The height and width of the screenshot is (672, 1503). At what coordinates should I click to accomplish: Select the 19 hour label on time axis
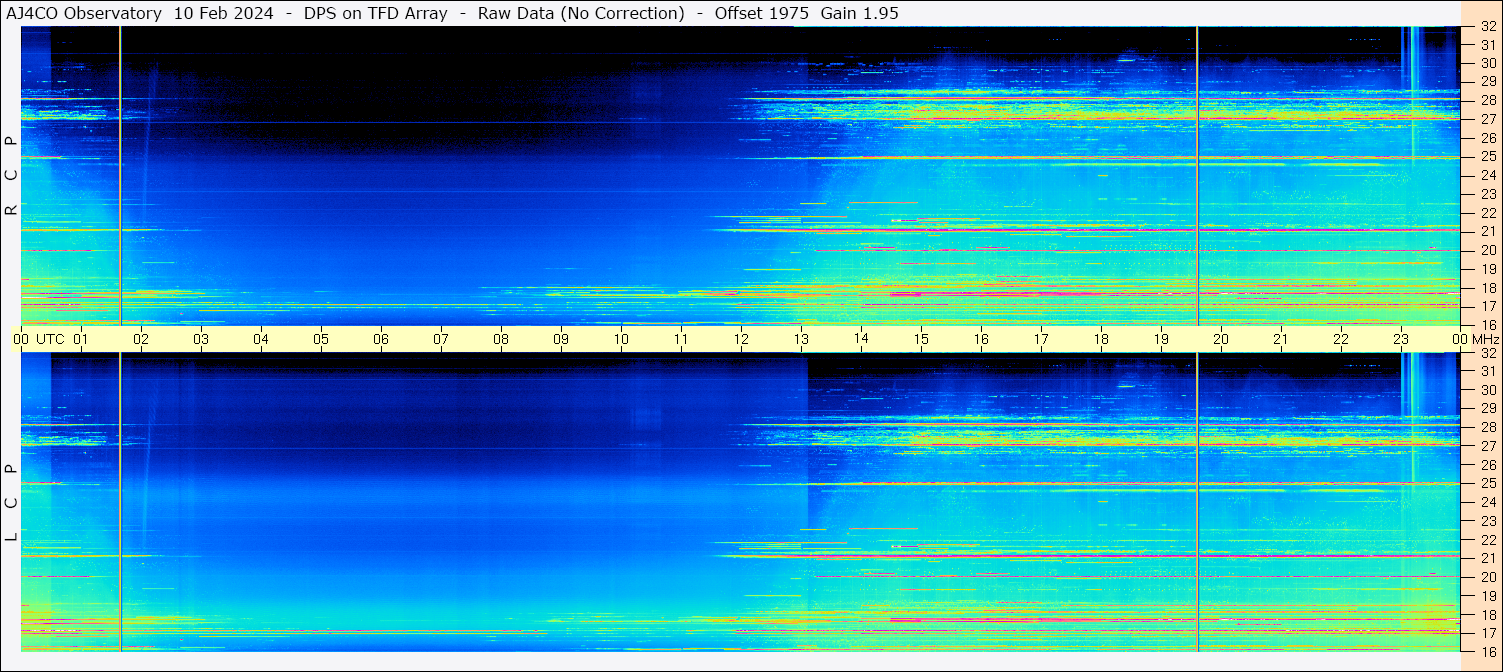click(x=1161, y=339)
